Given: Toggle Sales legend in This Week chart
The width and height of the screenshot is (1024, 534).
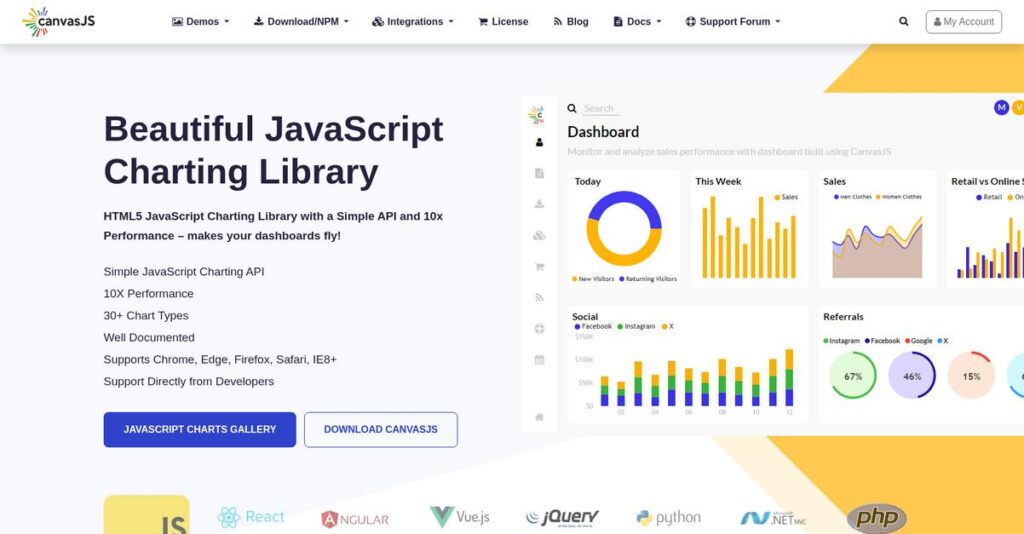Looking at the screenshot, I should (786, 197).
